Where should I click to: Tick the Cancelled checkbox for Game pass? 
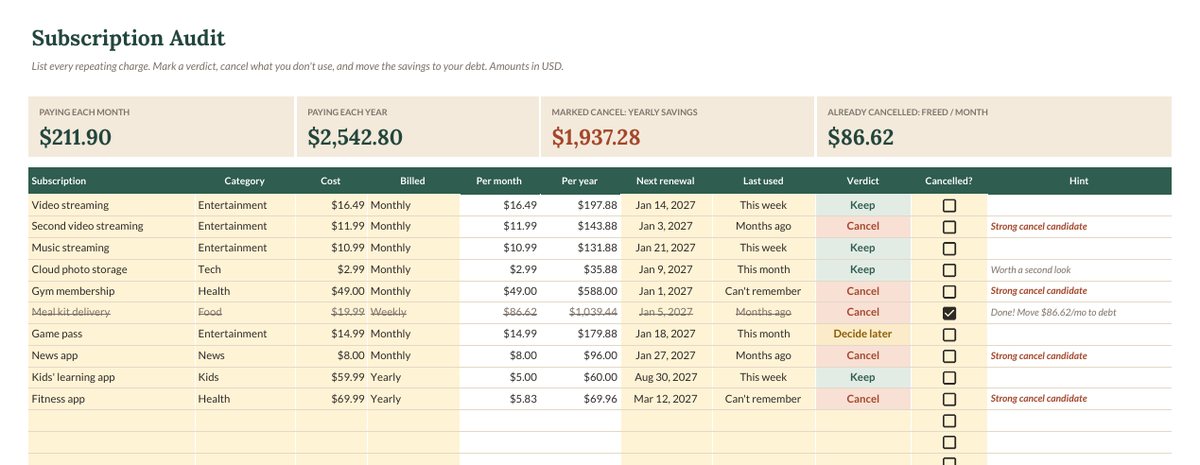click(x=949, y=335)
